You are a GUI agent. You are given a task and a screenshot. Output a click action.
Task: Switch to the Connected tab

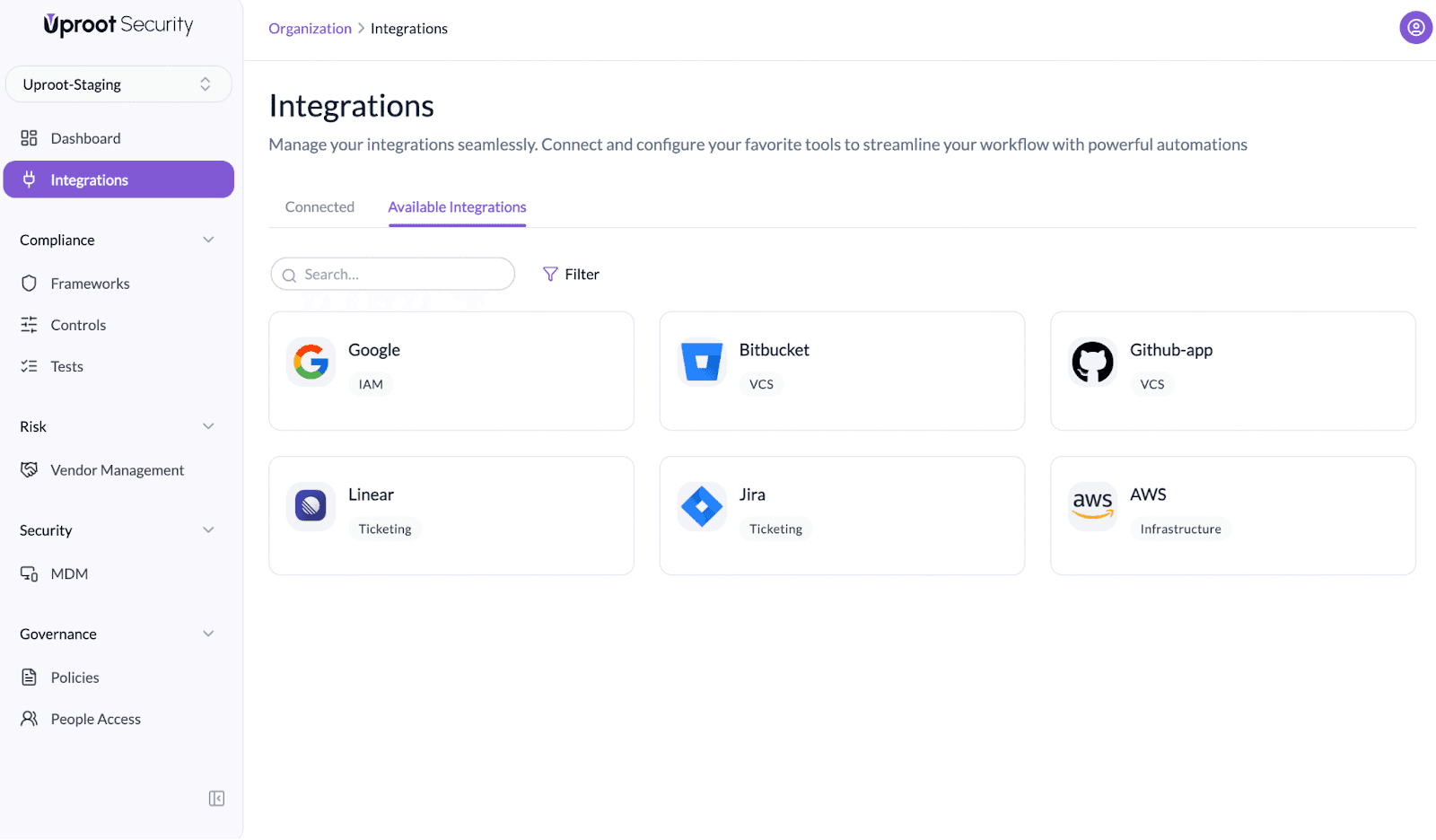tap(320, 207)
